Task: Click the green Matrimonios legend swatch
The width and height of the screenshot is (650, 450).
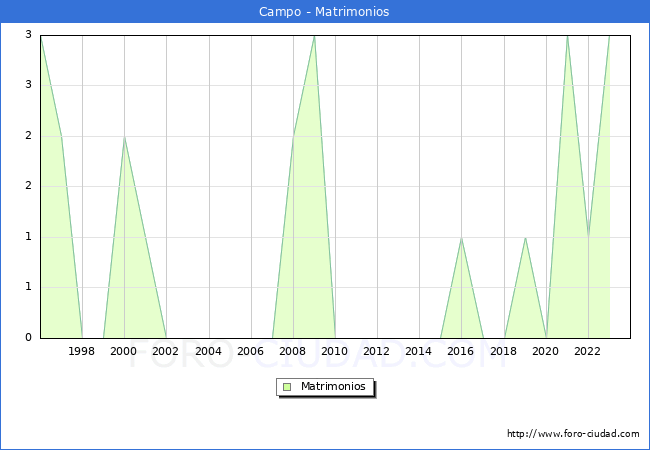Action: tap(287, 386)
